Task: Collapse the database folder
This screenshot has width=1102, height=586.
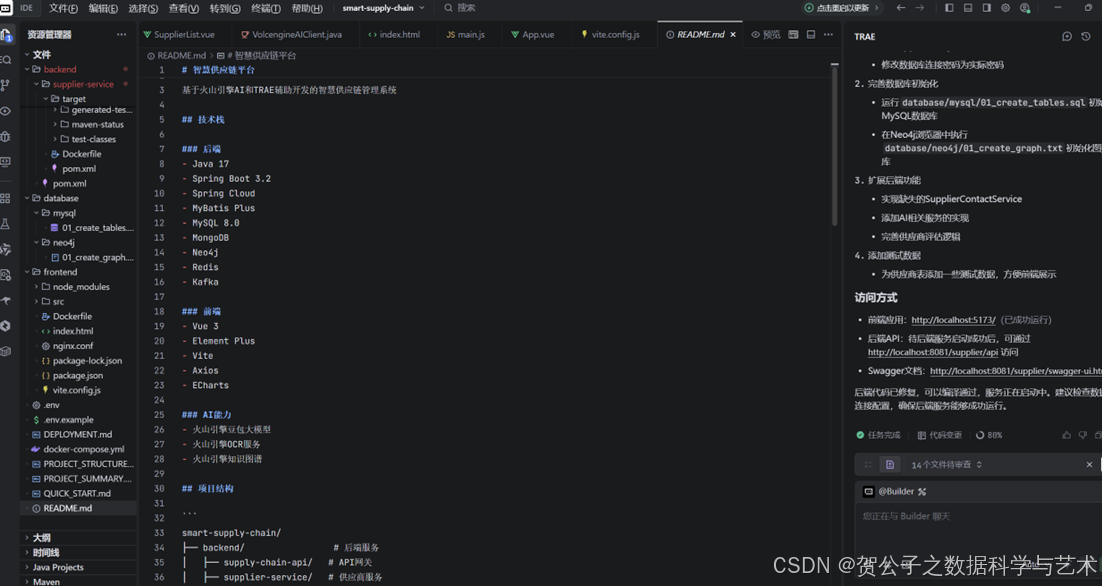Action: (52, 198)
